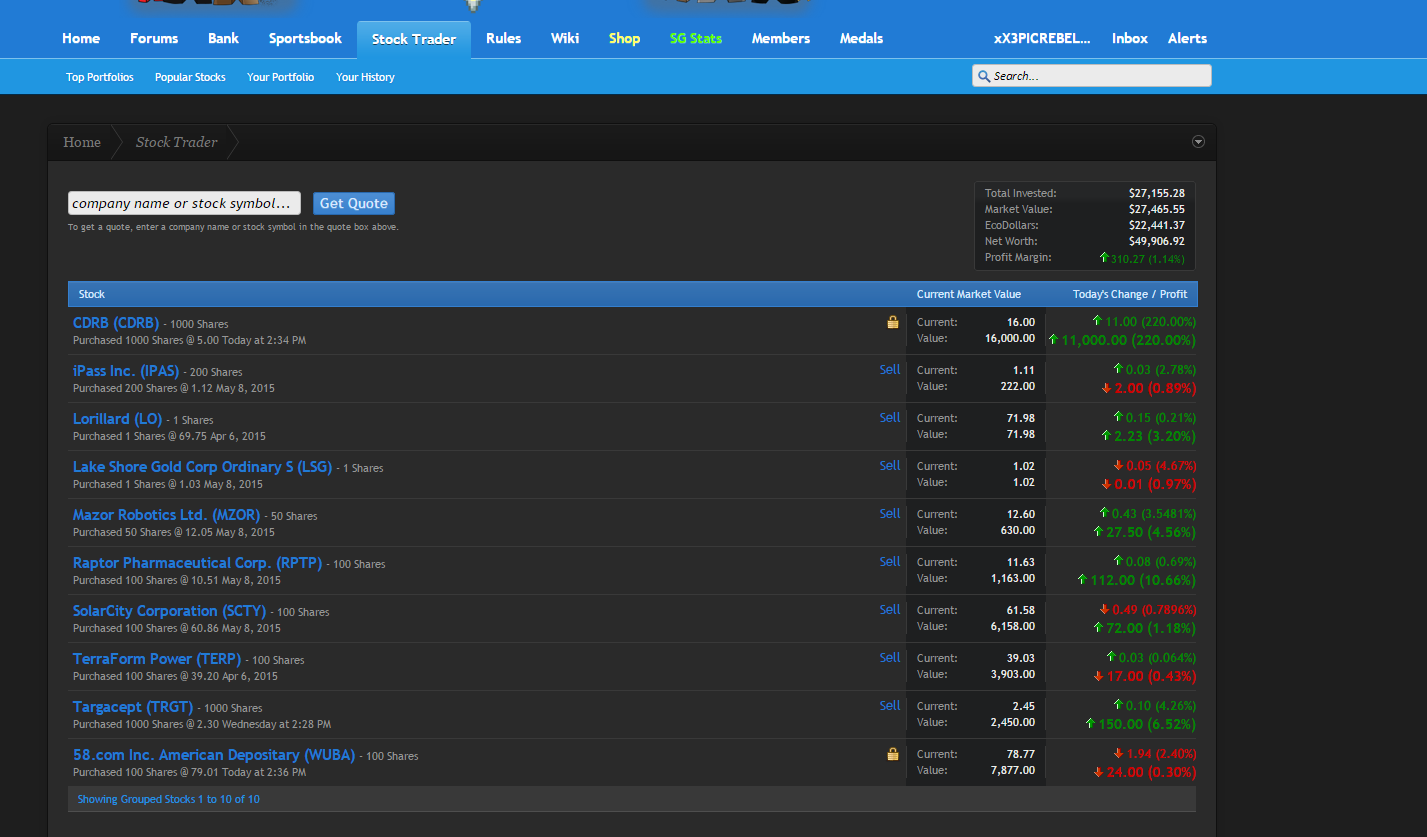The height and width of the screenshot is (837, 1427).
Task: Click 'Showing Grouped Stocks 1 to 10 of 10'
Action: click(x=168, y=799)
